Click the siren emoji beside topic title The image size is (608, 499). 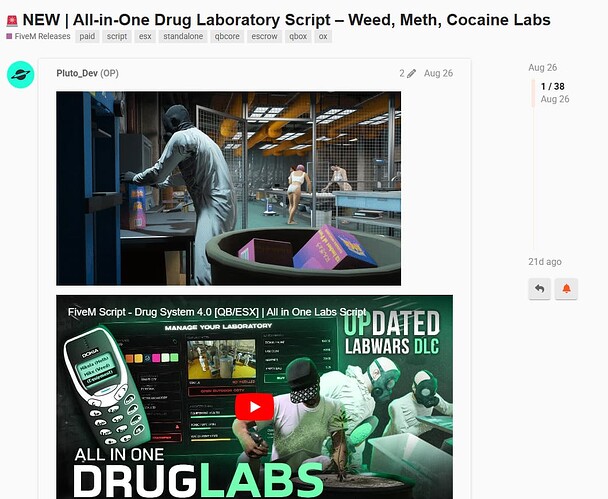12,21
